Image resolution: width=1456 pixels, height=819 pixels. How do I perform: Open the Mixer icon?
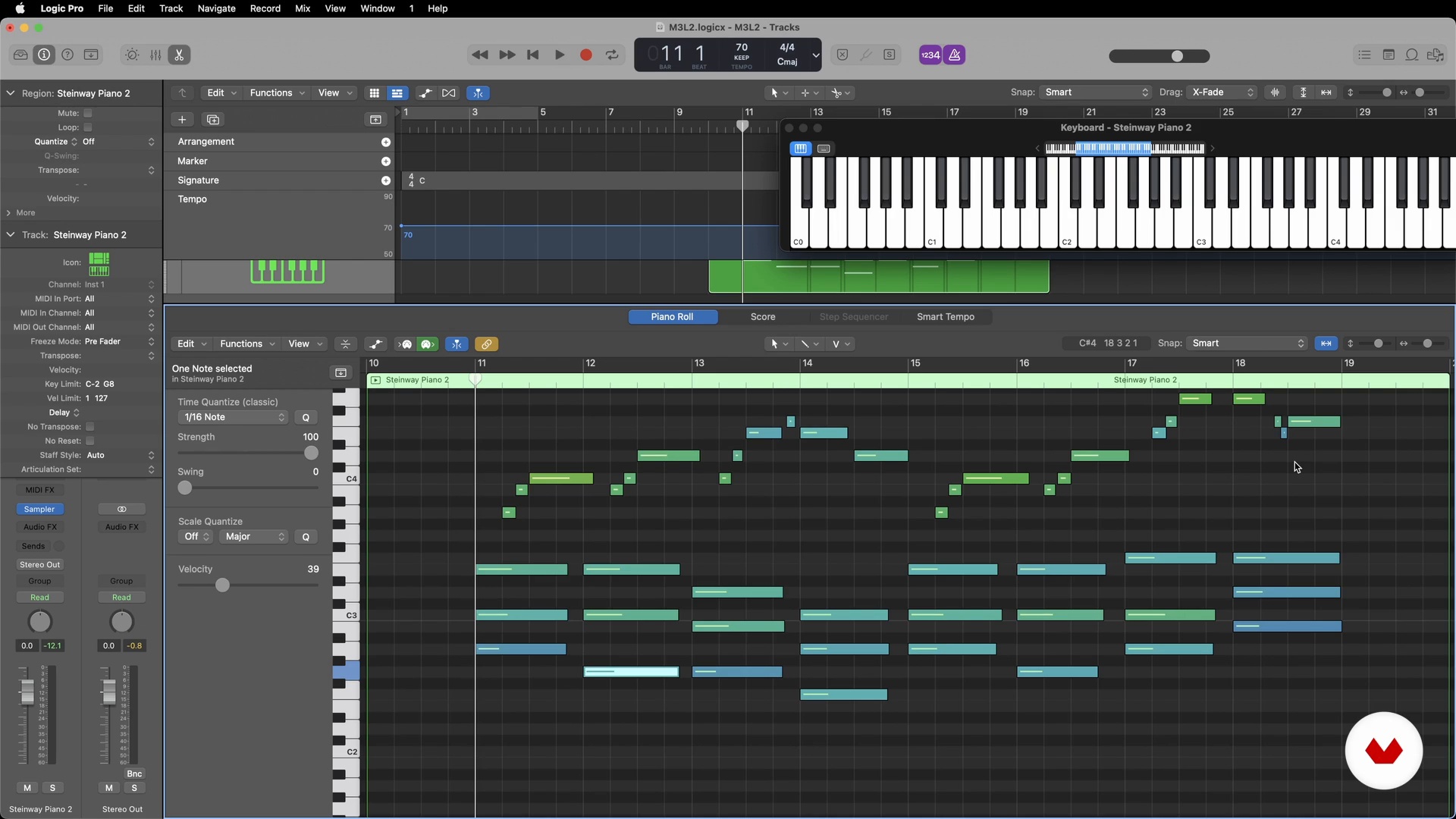[x=155, y=55]
